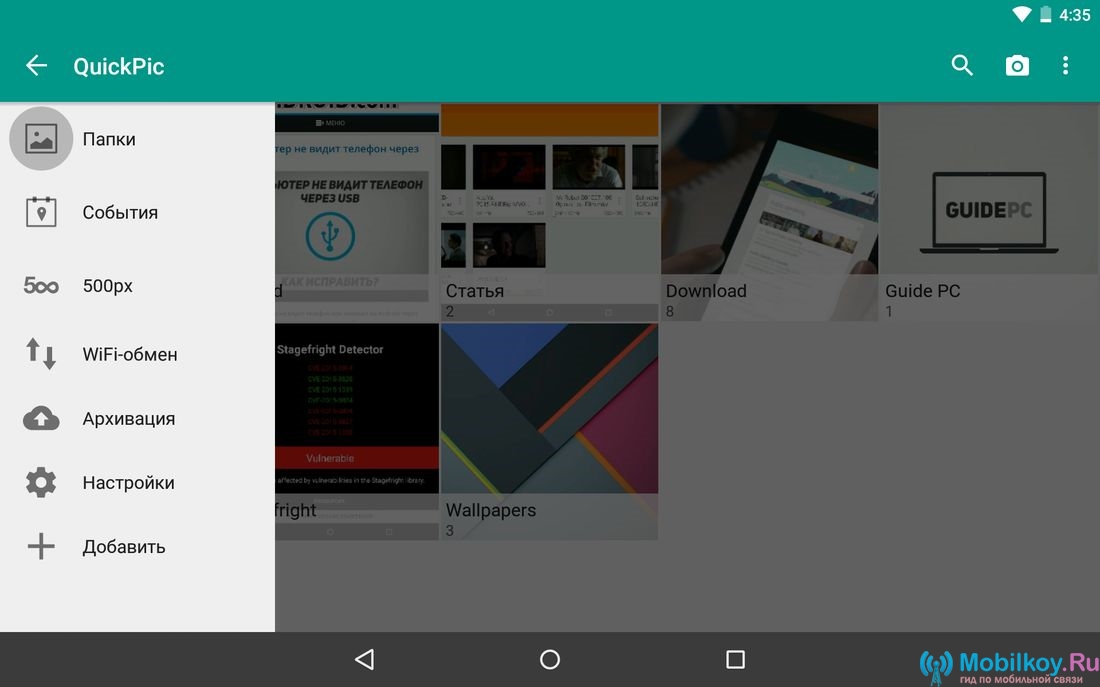
Task: Open the Wallpapers folder thumbnail
Action: point(549,432)
